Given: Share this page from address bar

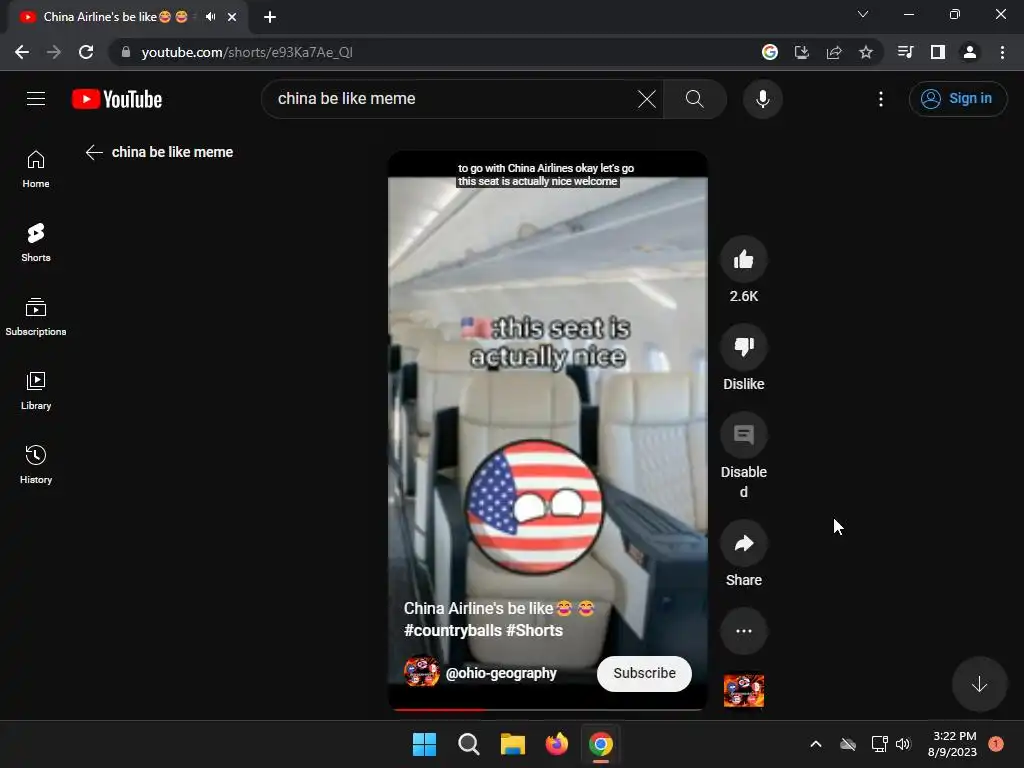Looking at the screenshot, I should point(833,52).
